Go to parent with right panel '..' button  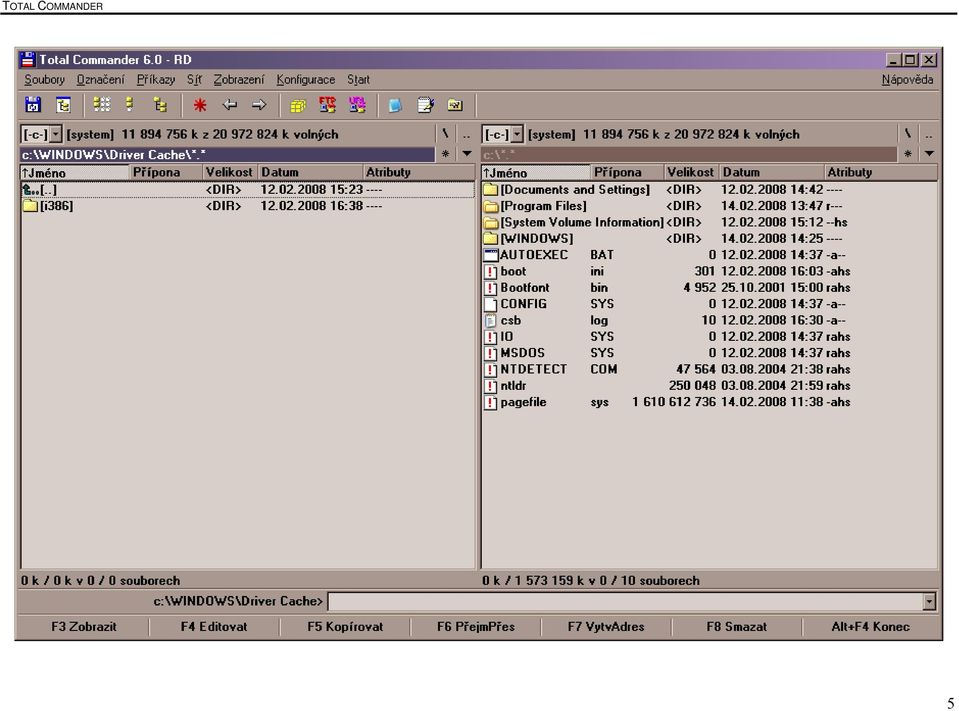(929, 134)
